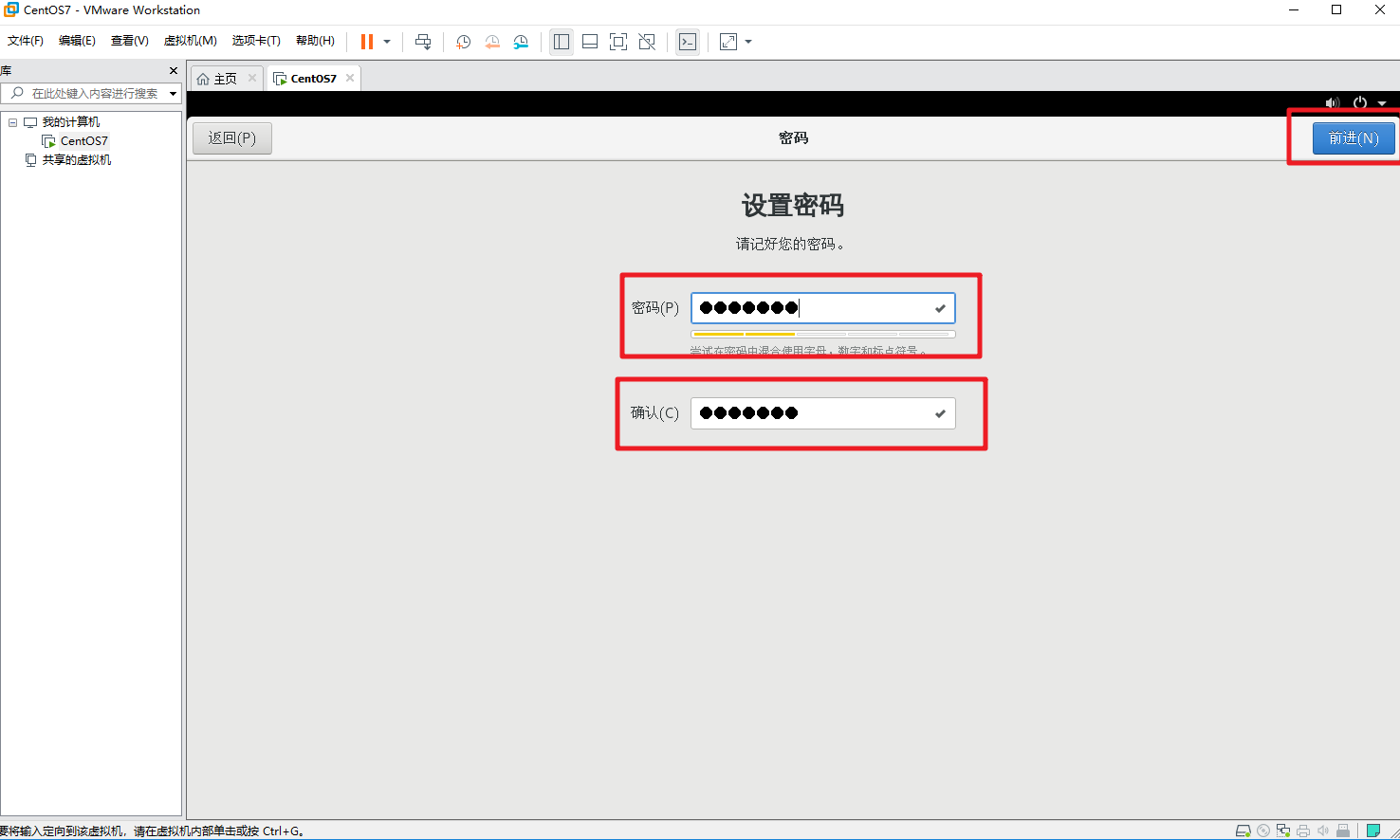
Task: Click the 设置密码 heading
Action: tap(793, 206)
